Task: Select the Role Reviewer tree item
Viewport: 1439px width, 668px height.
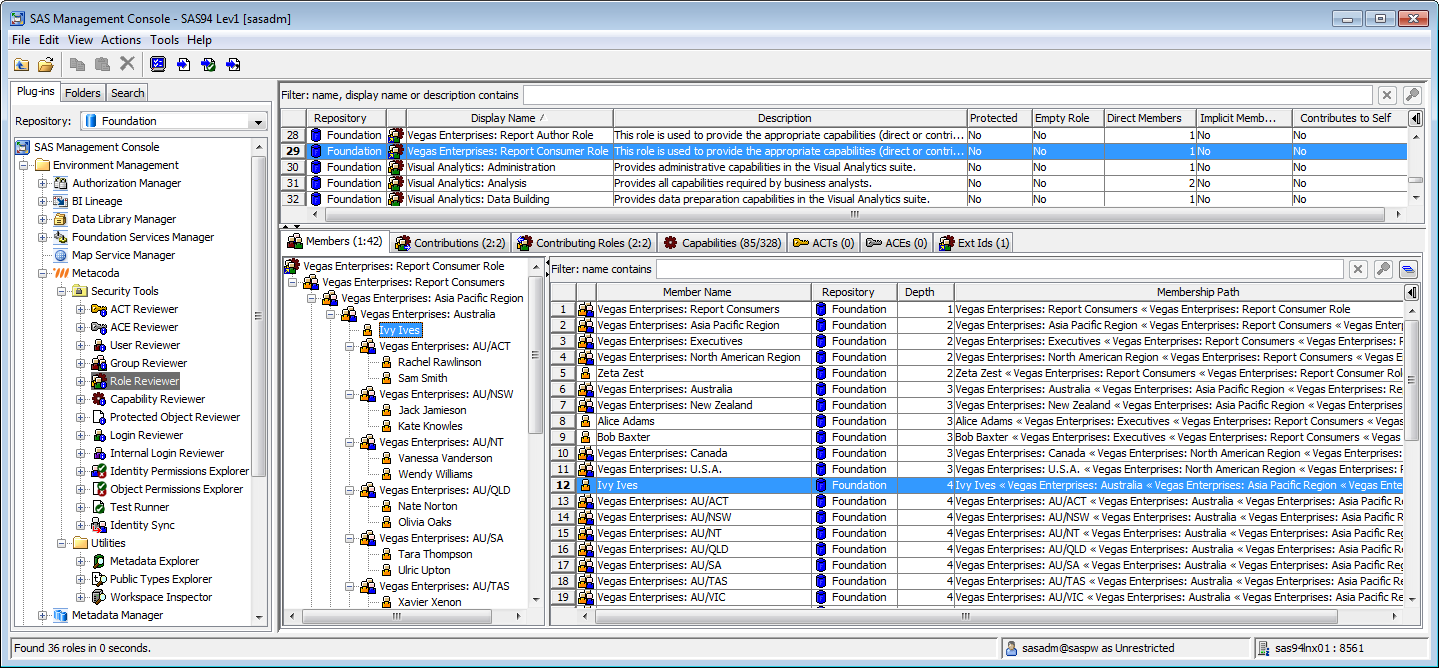Action: click(144, 381)
